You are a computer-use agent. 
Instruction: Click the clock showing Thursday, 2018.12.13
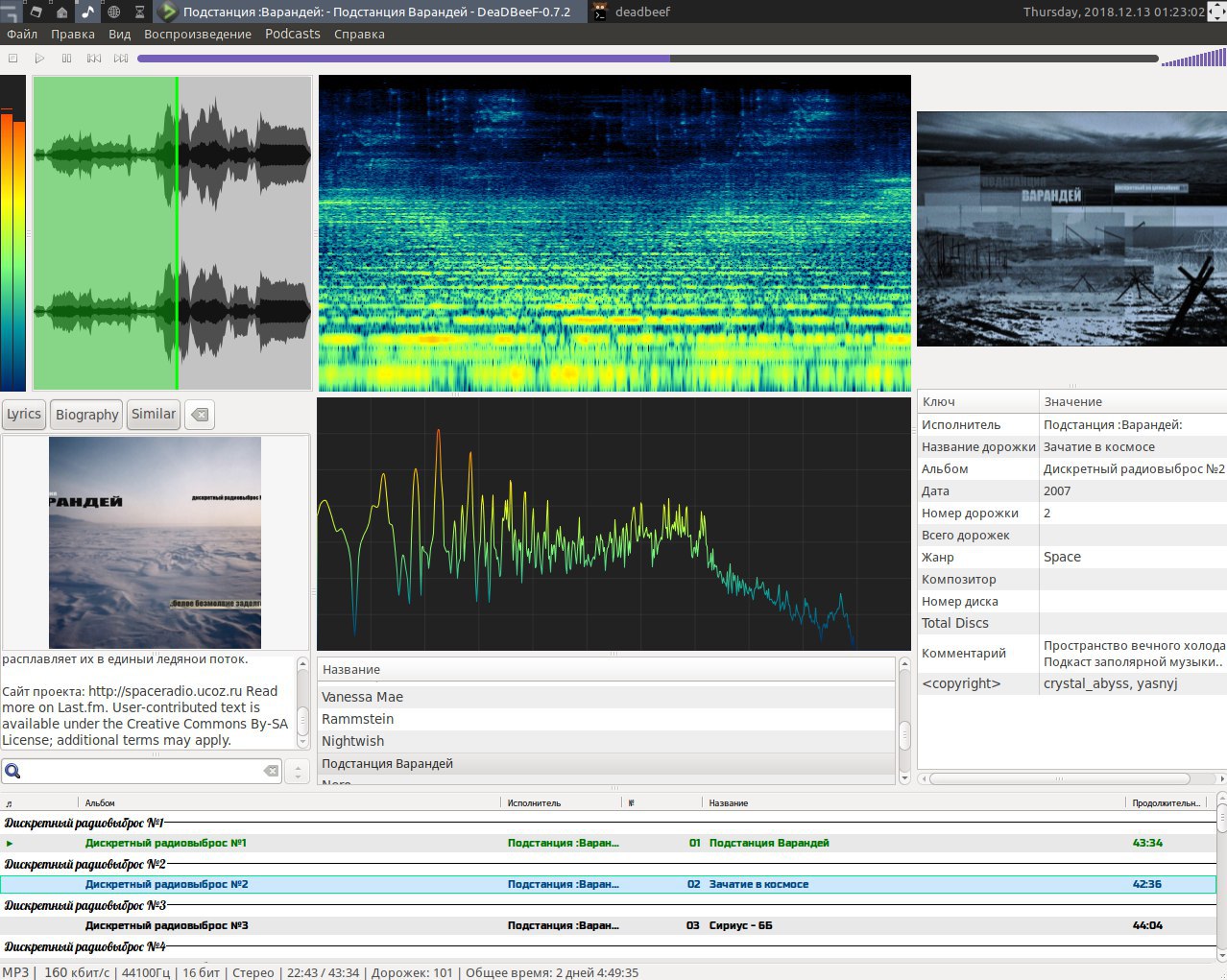click(1114, 12)
